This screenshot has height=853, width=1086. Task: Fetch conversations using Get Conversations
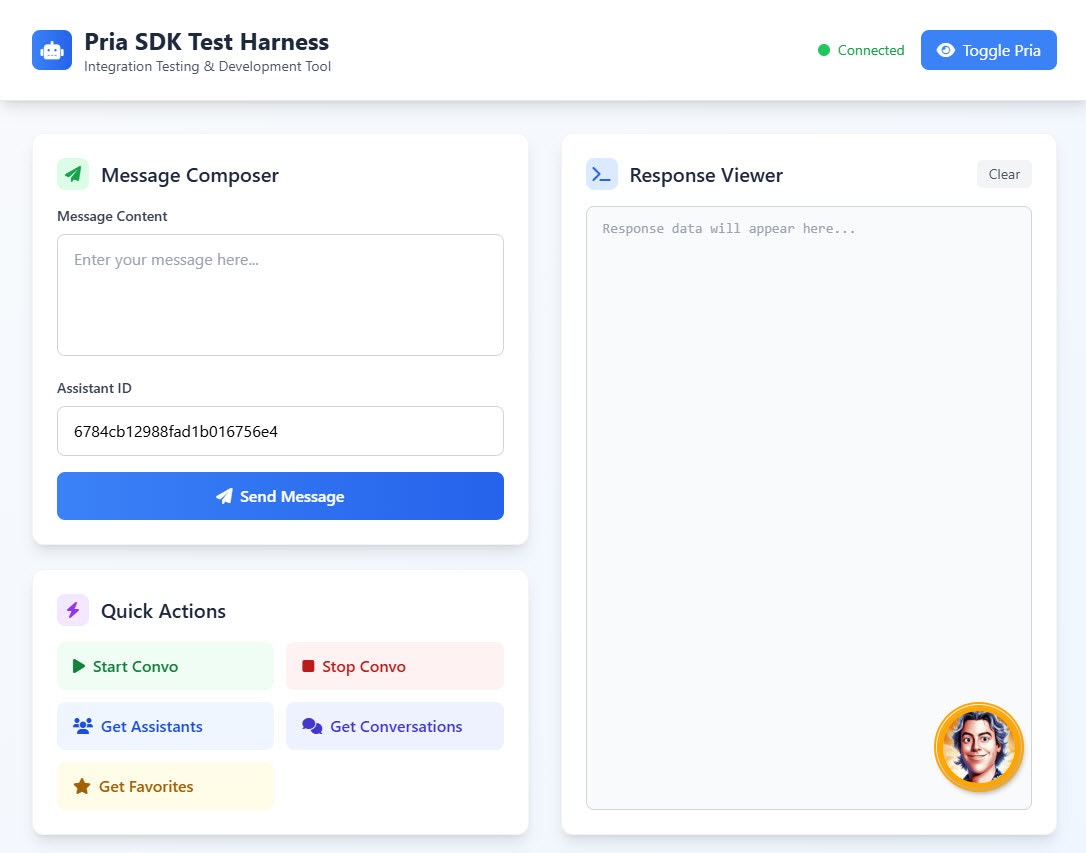[x=395, y=726]
